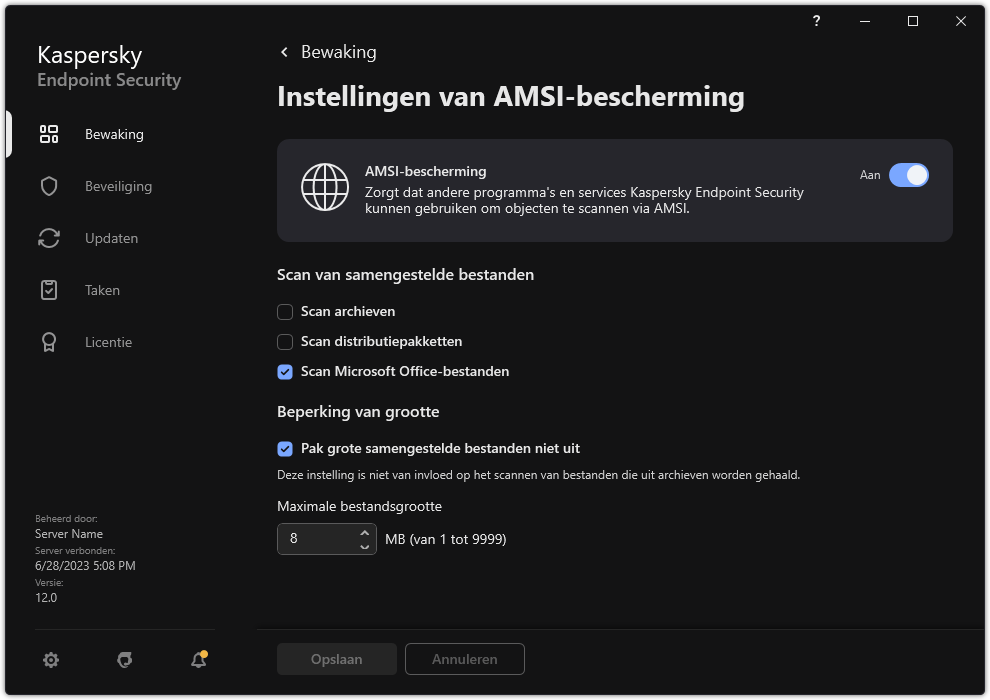990x700 pixels.
Task: Increase Maximale bestandsgrootte with up arrow
Action: [362, 533]
